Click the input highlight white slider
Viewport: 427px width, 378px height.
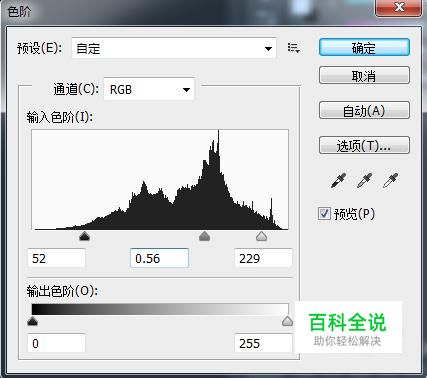[x=262, y=236]
